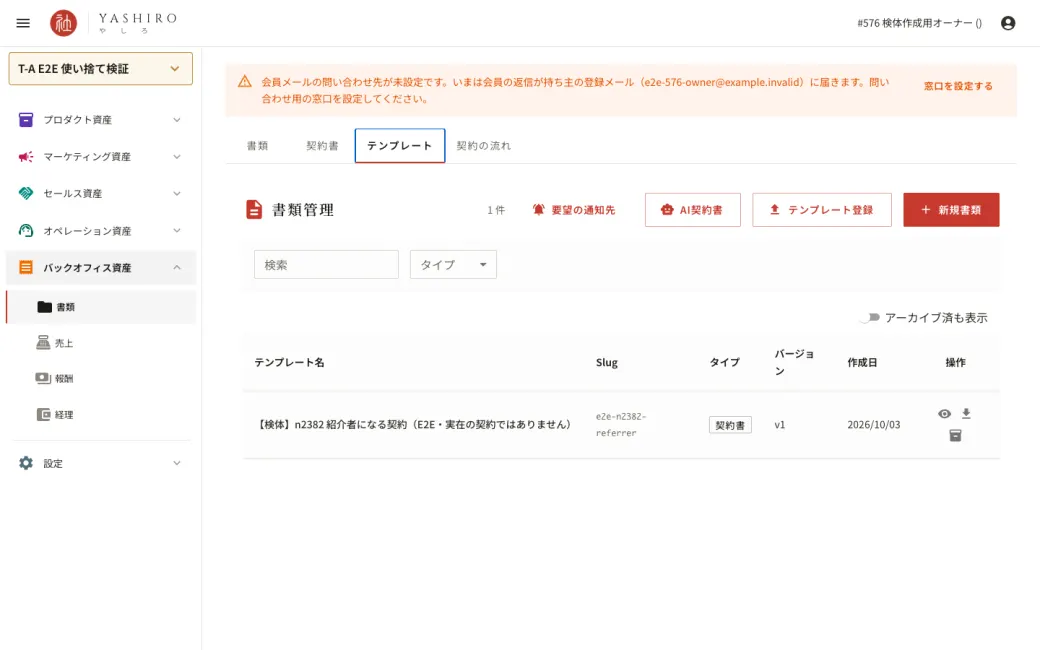Screen dimensions: 1040x650
Task: Click the red document icon by 書類管理
Action: click(254, 210)
